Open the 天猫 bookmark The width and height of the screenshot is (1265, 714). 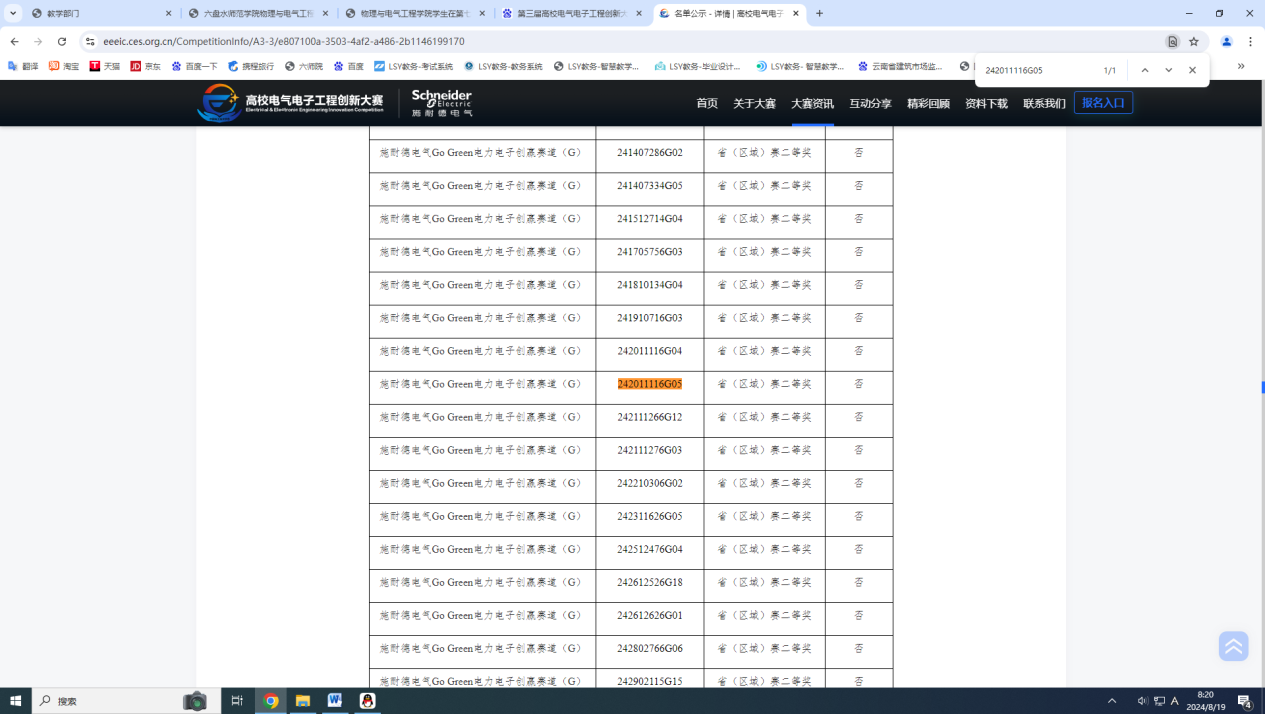(105, 66)
